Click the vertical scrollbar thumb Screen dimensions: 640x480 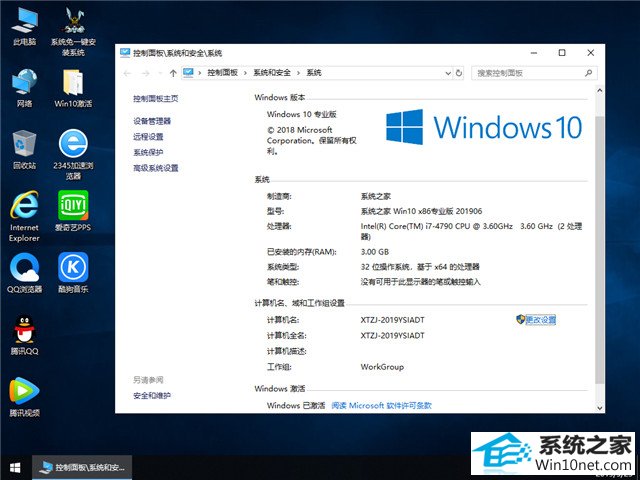(x=599, y=249)
